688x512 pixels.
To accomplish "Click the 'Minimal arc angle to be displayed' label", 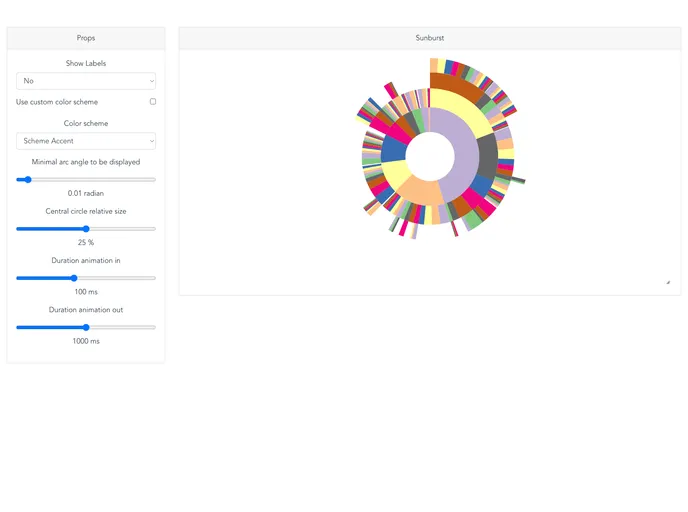I will pyautogui.click(x=86, y=162).
